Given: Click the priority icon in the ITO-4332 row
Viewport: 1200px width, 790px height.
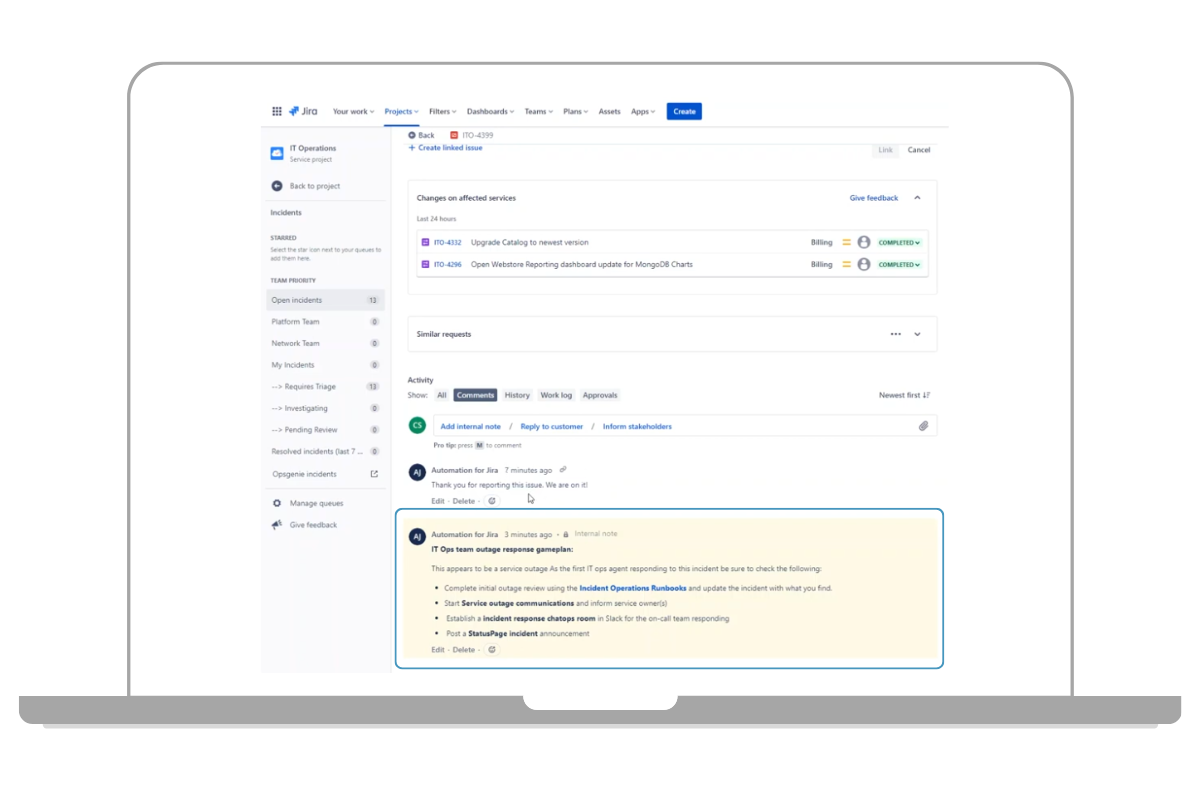Looking at the screenshot, I should [x=846, y=242].
